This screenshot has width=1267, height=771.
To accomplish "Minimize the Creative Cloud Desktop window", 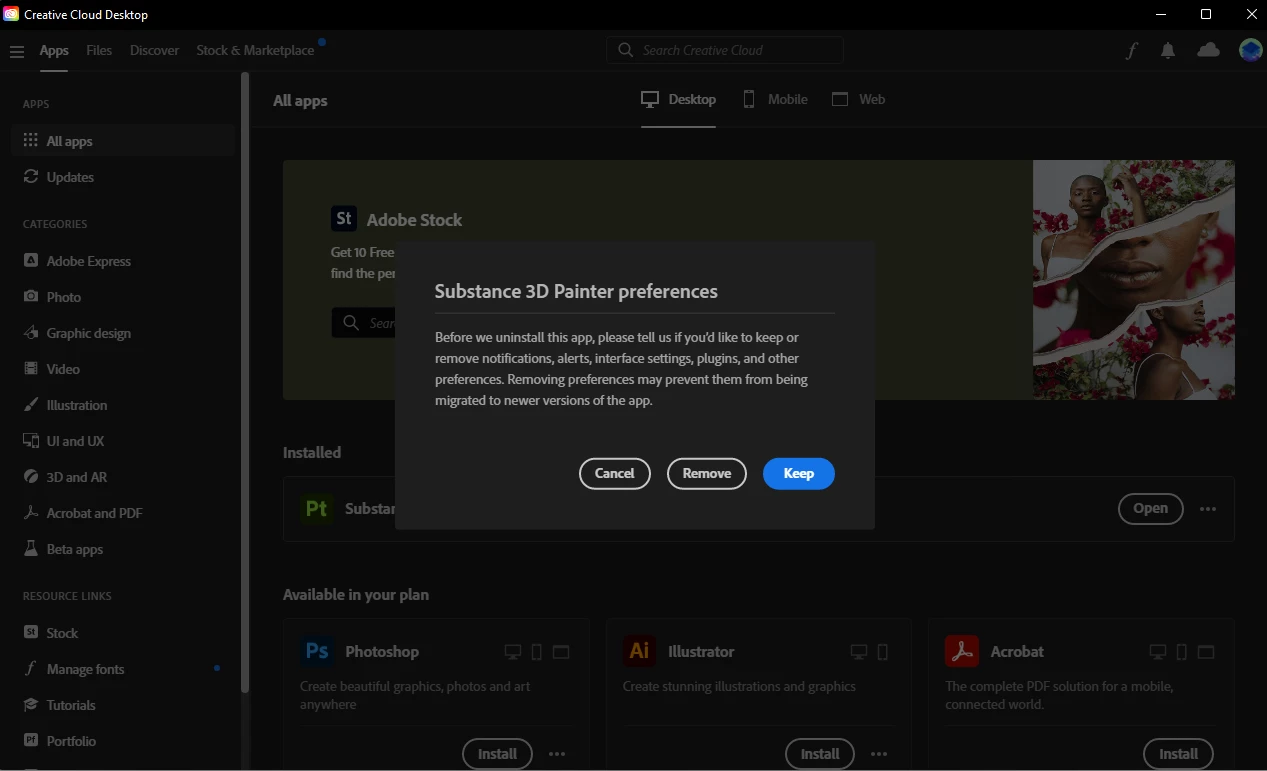I will [x=1160, y=14].
